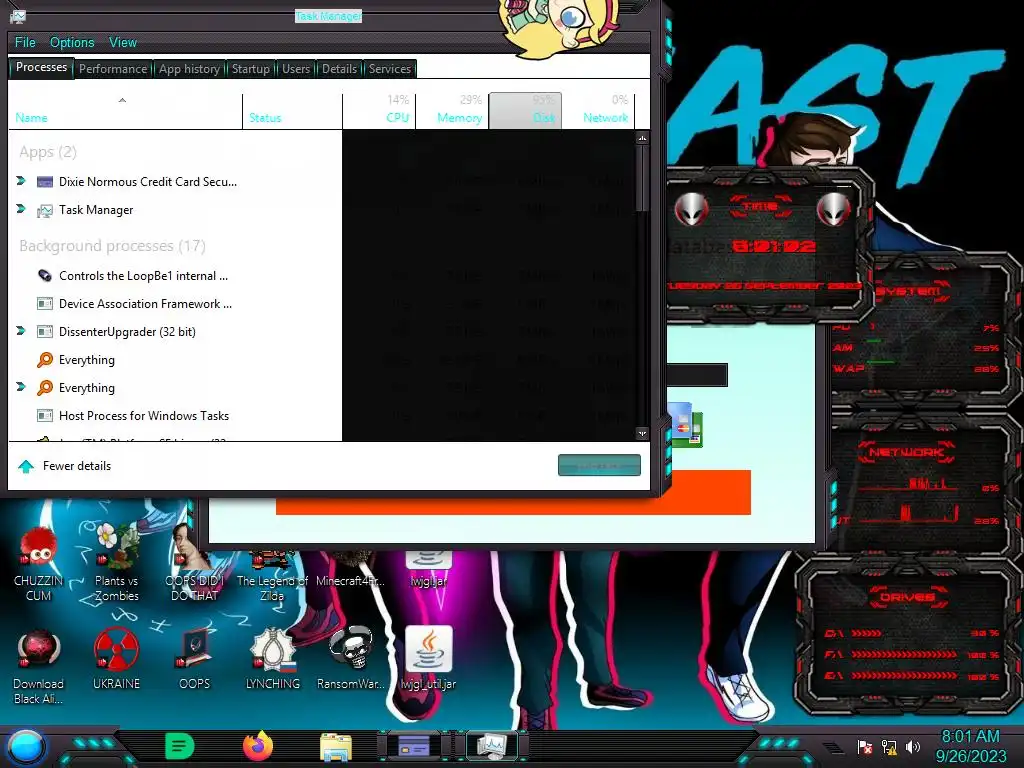The height and width of the screenshot is (768, 1024).
Task: Open the View menu in Task Manager
Action: coord(123,42)
